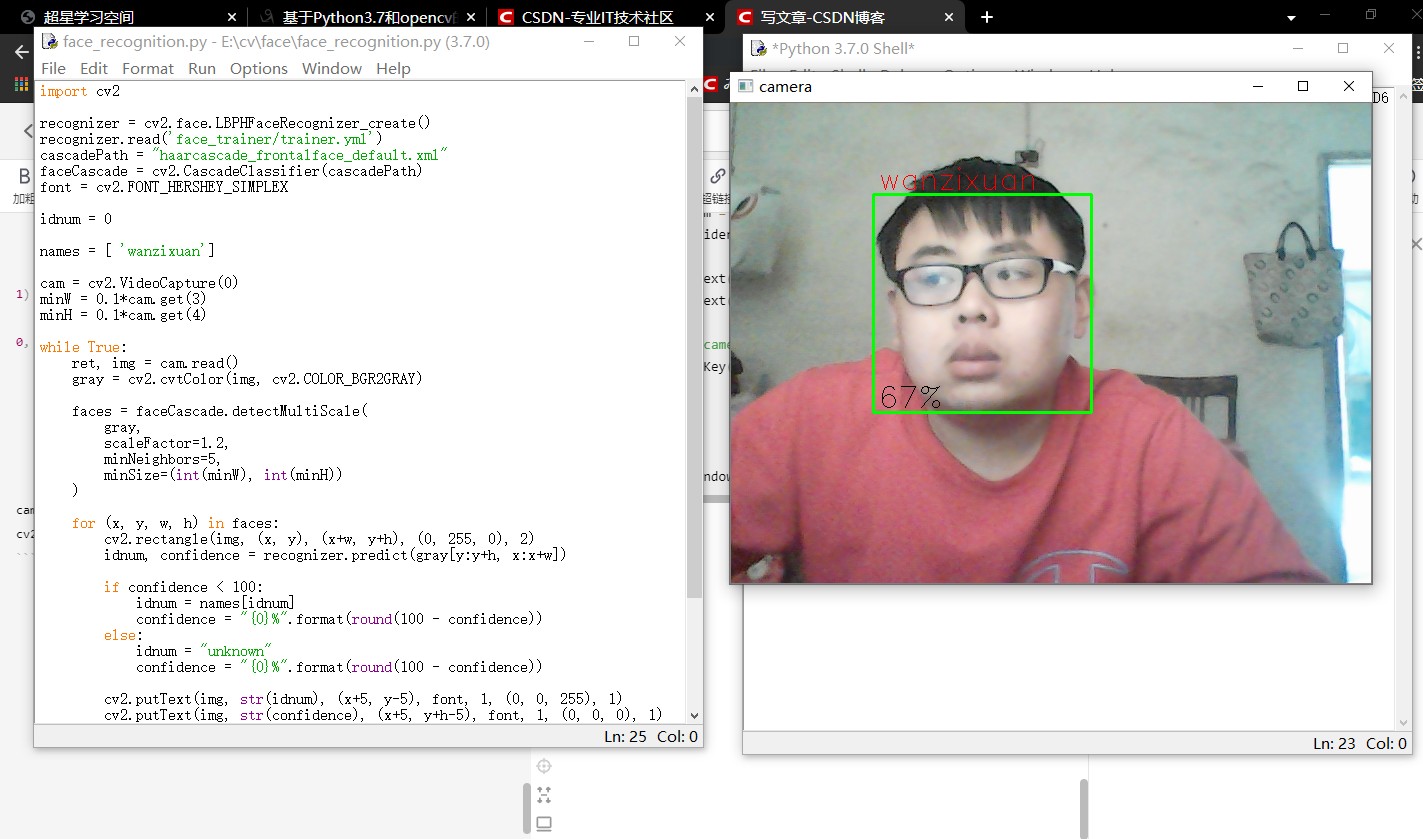Open the Options menu in IDLE editor
1423x839 pixels.
pos(259,68)
